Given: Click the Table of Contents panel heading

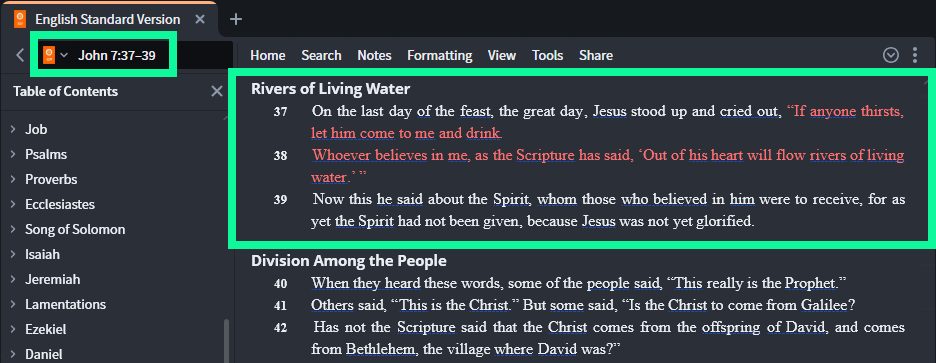Looking at the screenshot, I should click(x=66, y=91).
